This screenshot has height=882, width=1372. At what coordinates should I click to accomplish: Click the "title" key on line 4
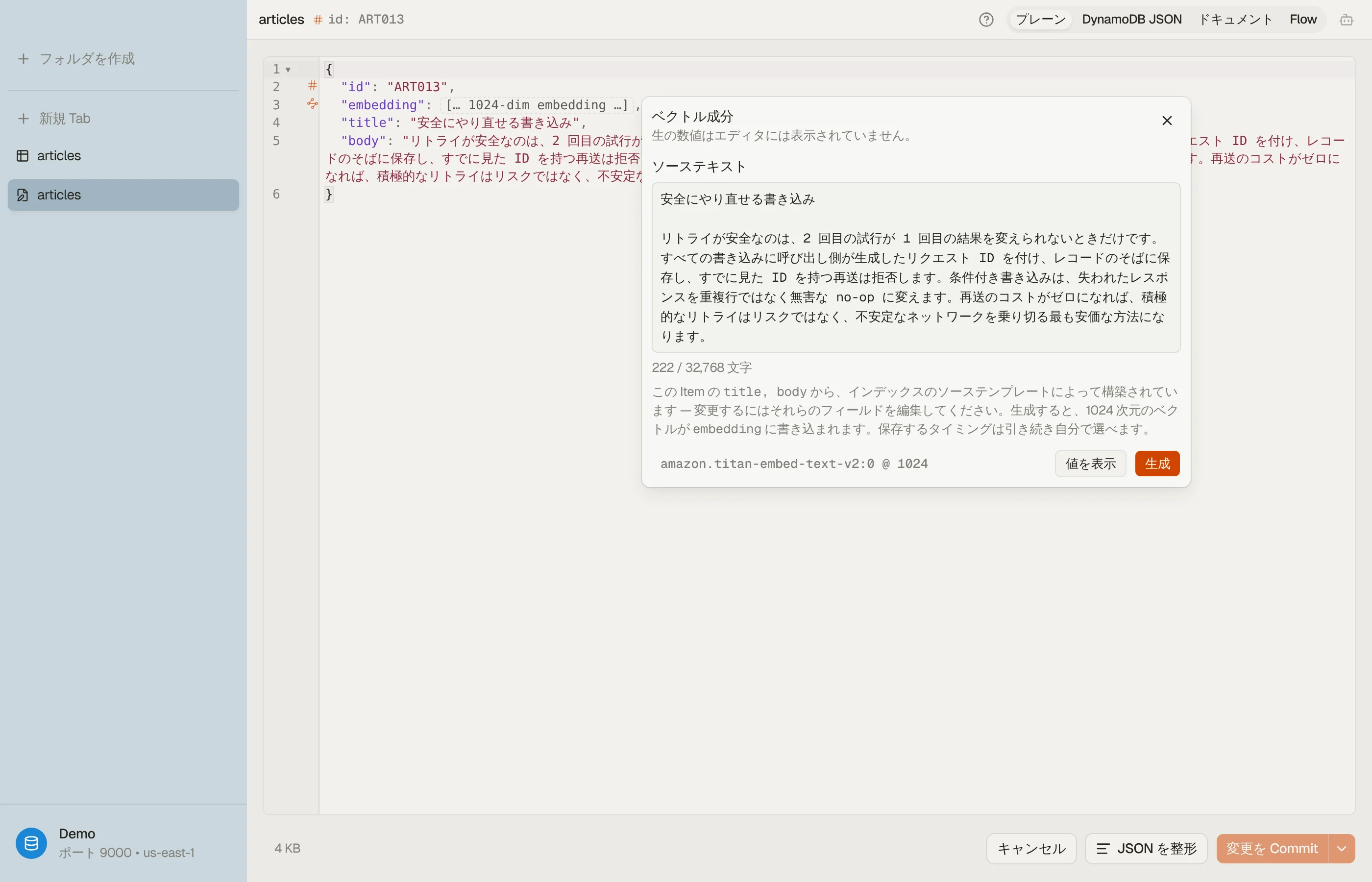pyautogui.click(x=367, y=122)
